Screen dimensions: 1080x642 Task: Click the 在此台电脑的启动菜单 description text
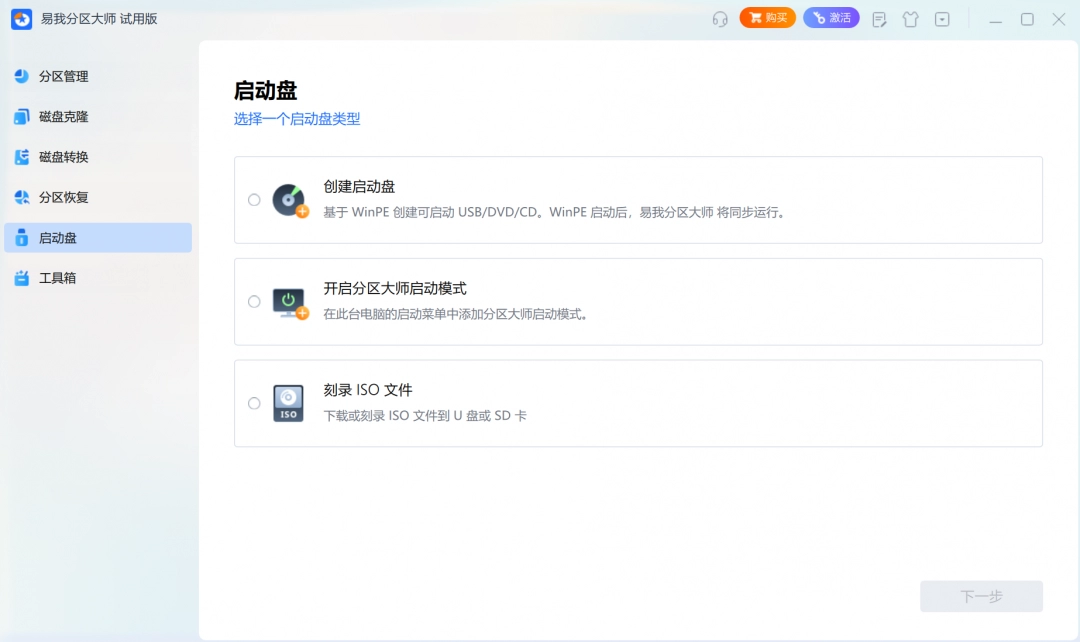456,314
